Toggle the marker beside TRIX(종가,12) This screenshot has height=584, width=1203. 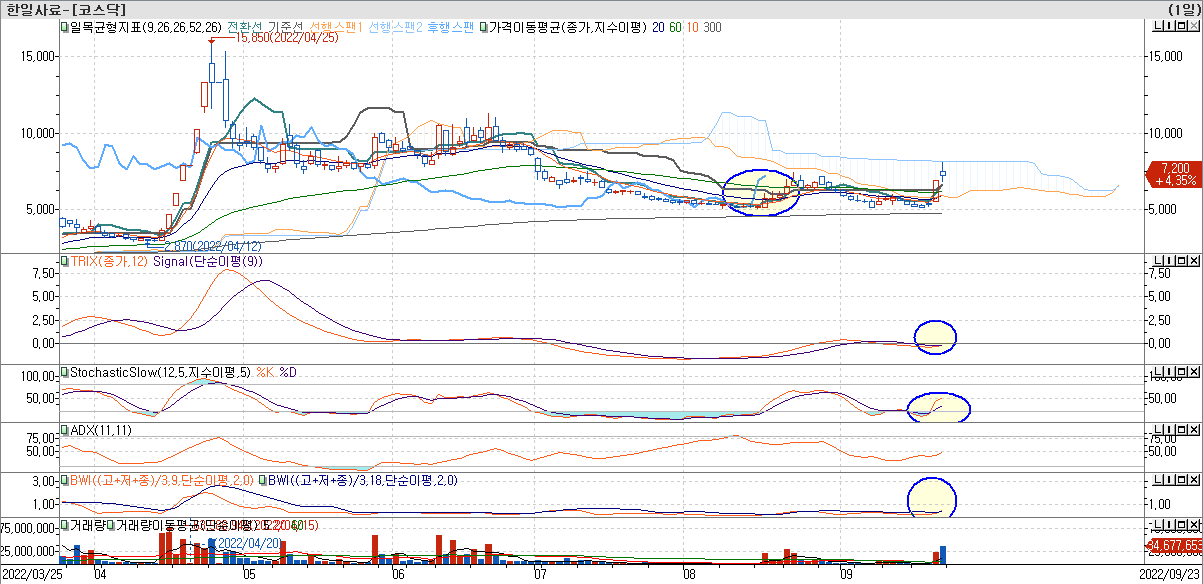[x=64, y=262]
